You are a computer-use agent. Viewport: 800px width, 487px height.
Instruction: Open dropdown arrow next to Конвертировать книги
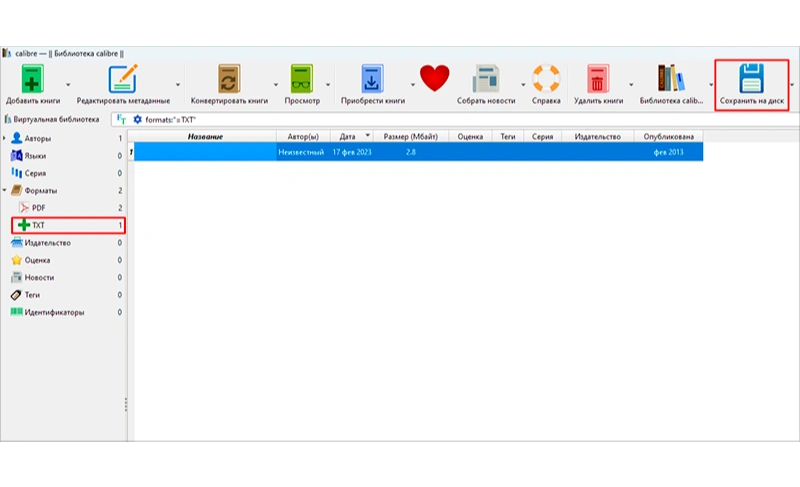coord(276,85)
